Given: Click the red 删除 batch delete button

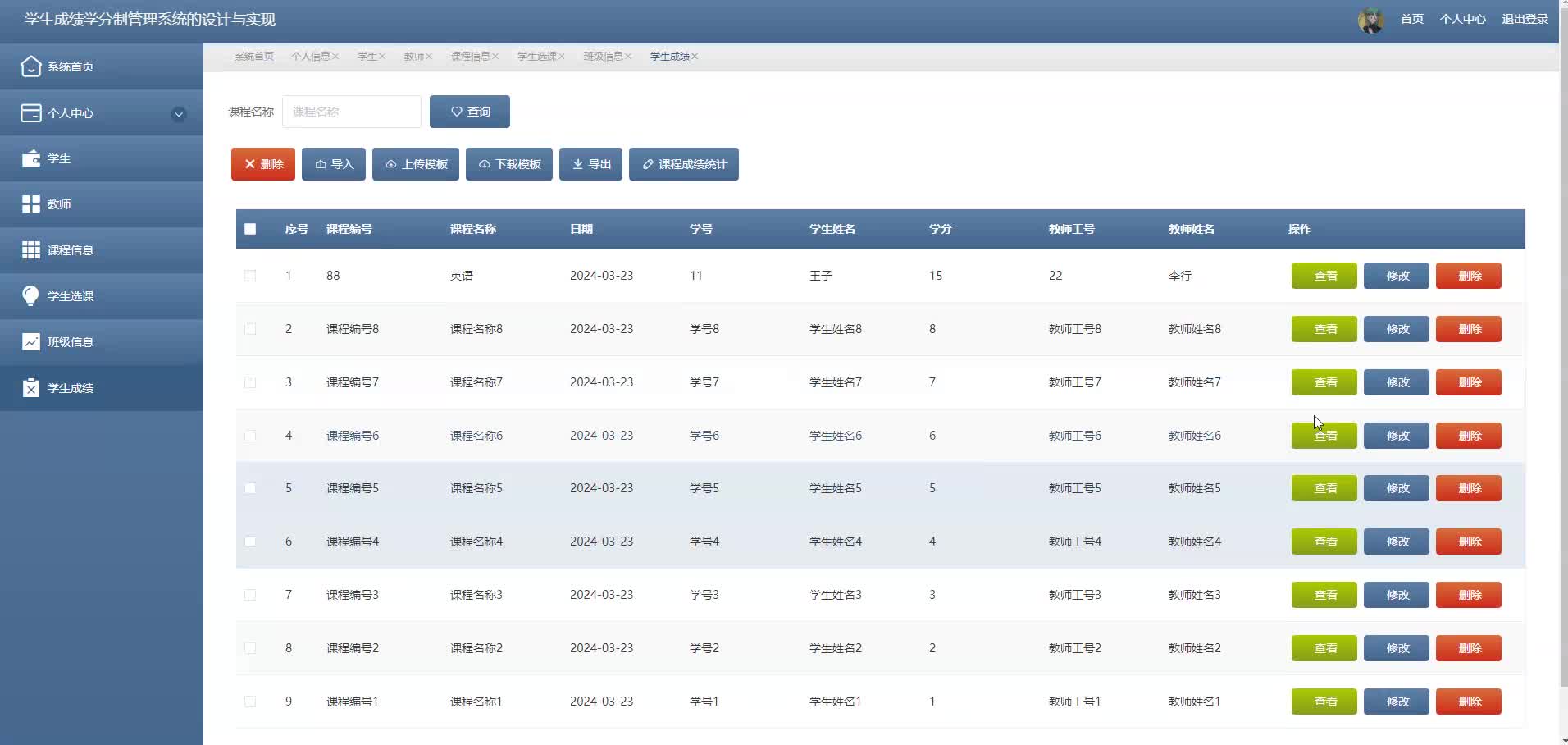Looking at the screenshot, I should click(x=263, y=164).
